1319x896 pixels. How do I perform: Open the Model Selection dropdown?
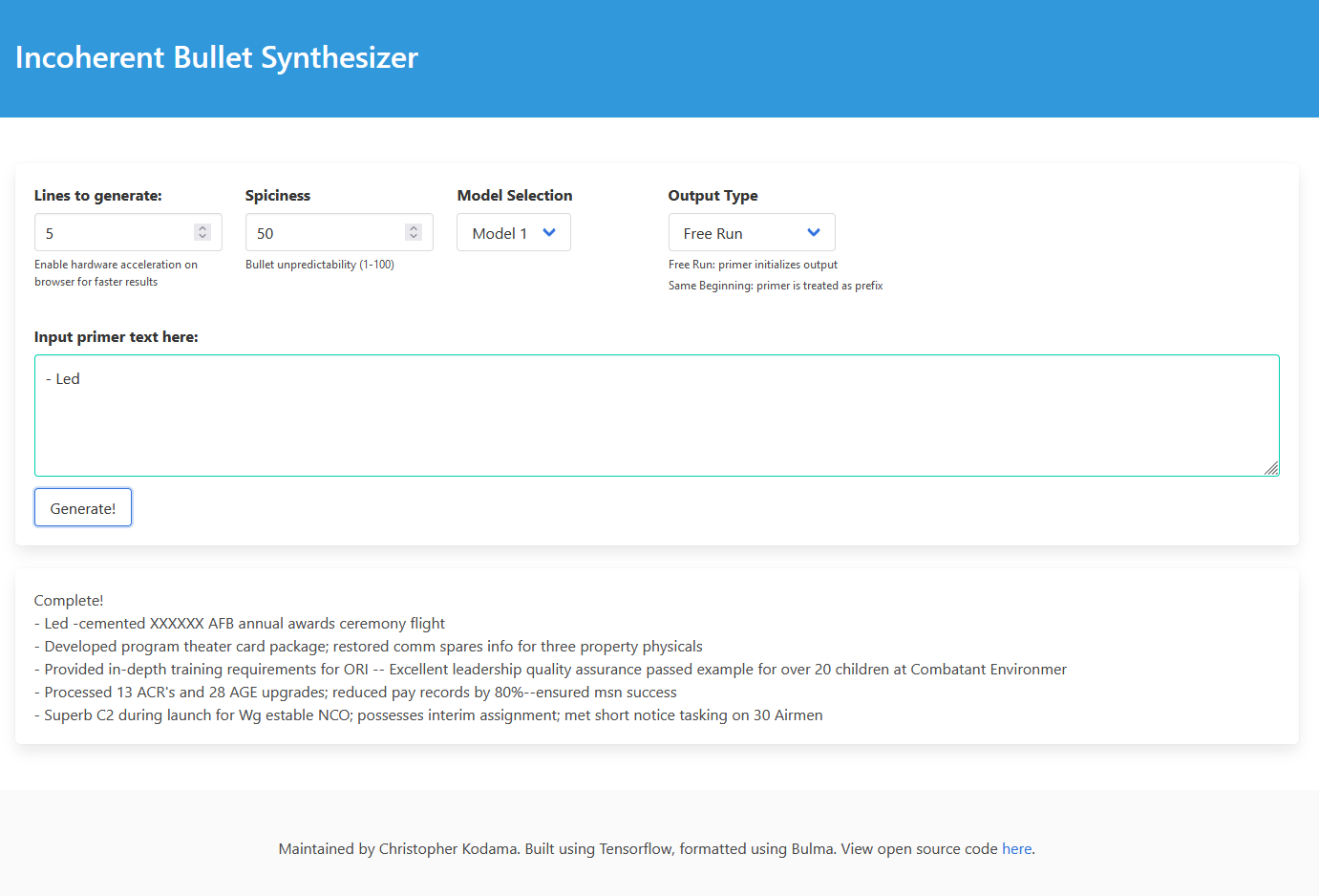point(514,233)
